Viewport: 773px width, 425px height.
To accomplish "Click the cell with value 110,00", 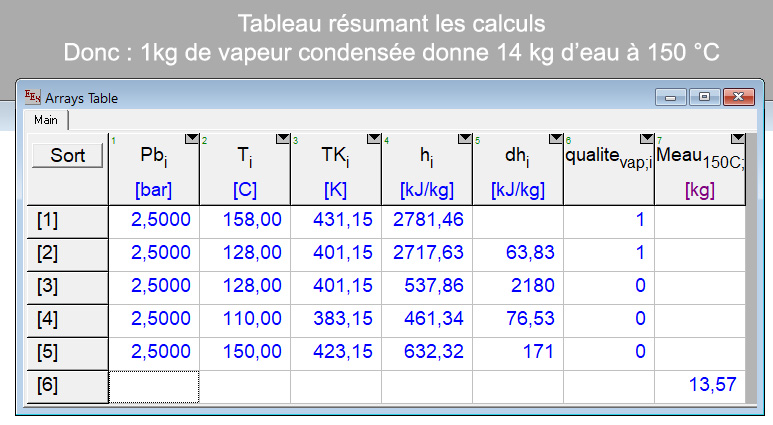I will [245, 321].
